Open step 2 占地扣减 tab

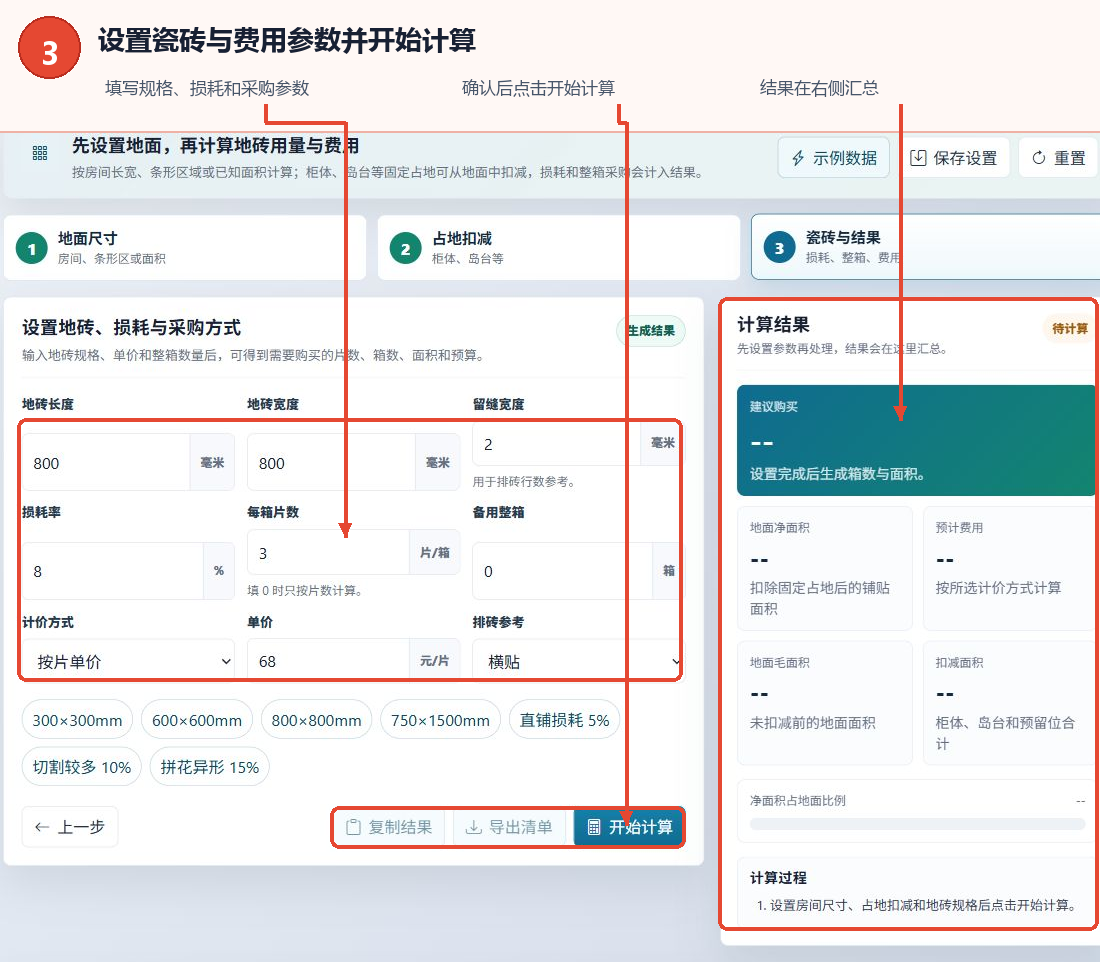(x=558, y=248)
